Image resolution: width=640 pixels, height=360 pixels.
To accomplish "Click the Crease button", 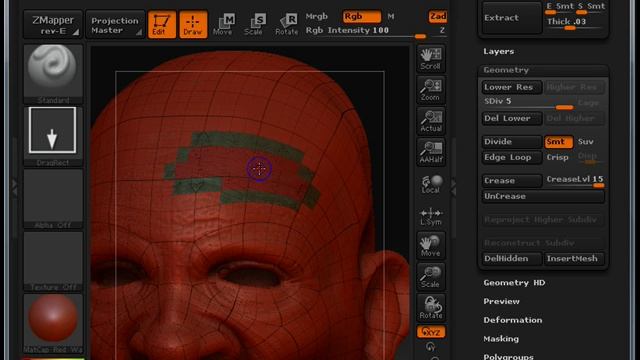I will (512, 181).
